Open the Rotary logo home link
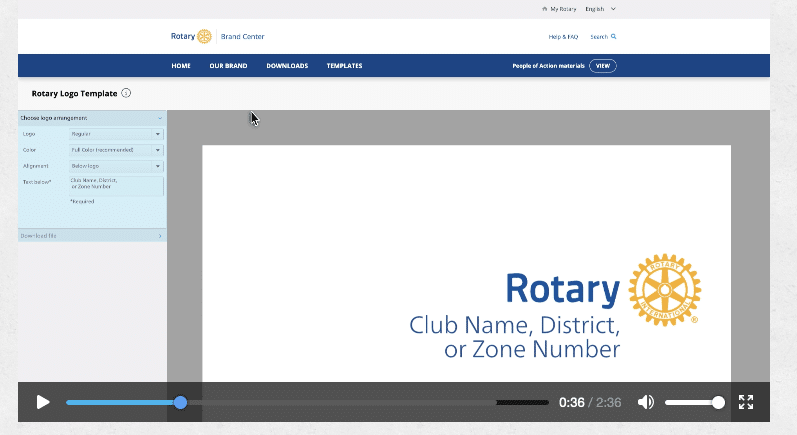This screenshot has width=797, height=435. [191, 36]
